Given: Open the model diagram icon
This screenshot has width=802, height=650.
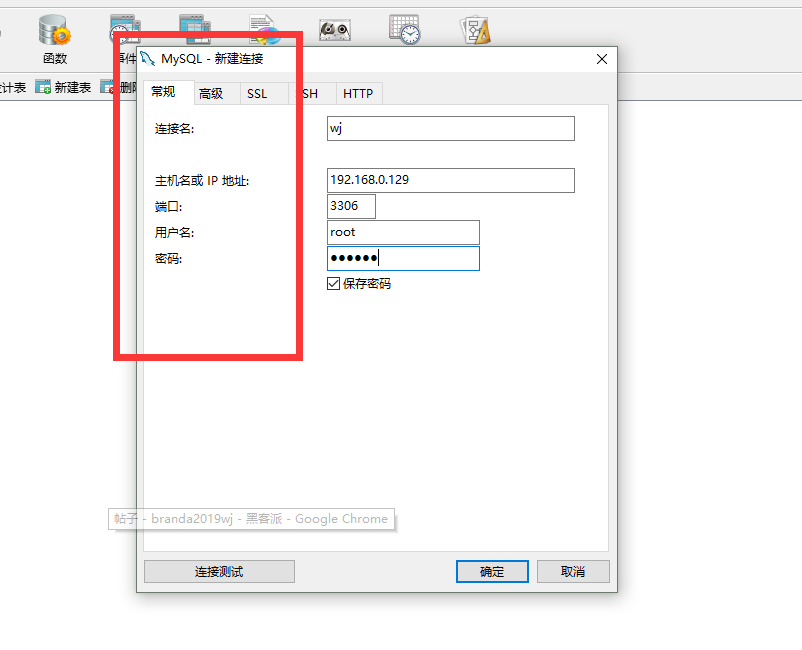Looking at the screenshot, I should (475, 30).
